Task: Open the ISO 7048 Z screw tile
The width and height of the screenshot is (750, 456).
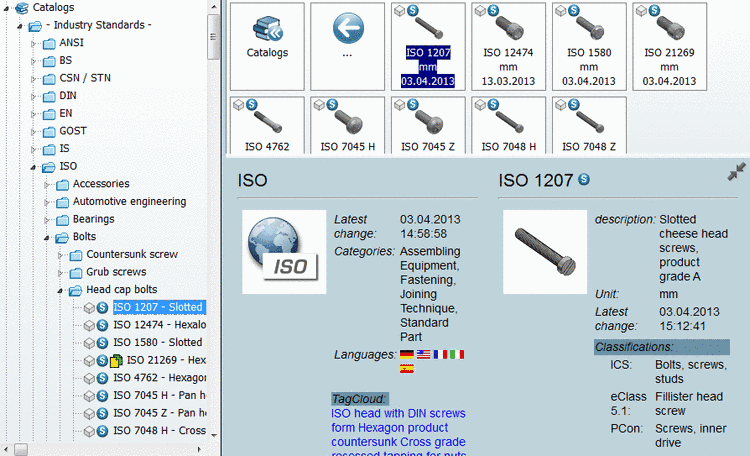Action: (589, 125)
